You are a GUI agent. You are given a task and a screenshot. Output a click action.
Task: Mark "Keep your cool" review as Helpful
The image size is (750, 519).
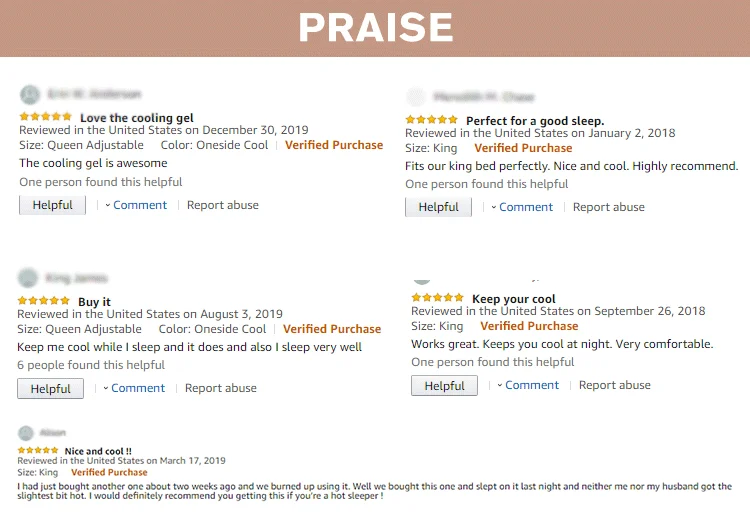[444, 385]
